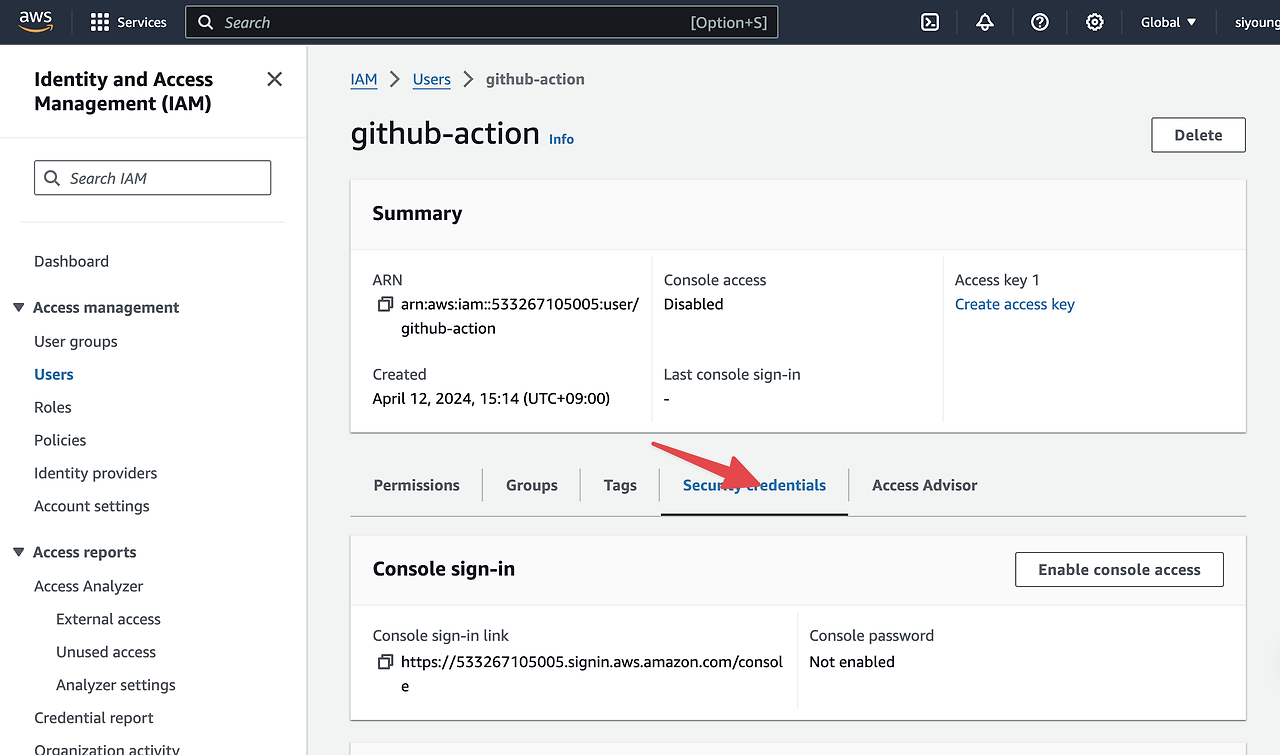Open the settings gear icon

tap(1095, 22)
